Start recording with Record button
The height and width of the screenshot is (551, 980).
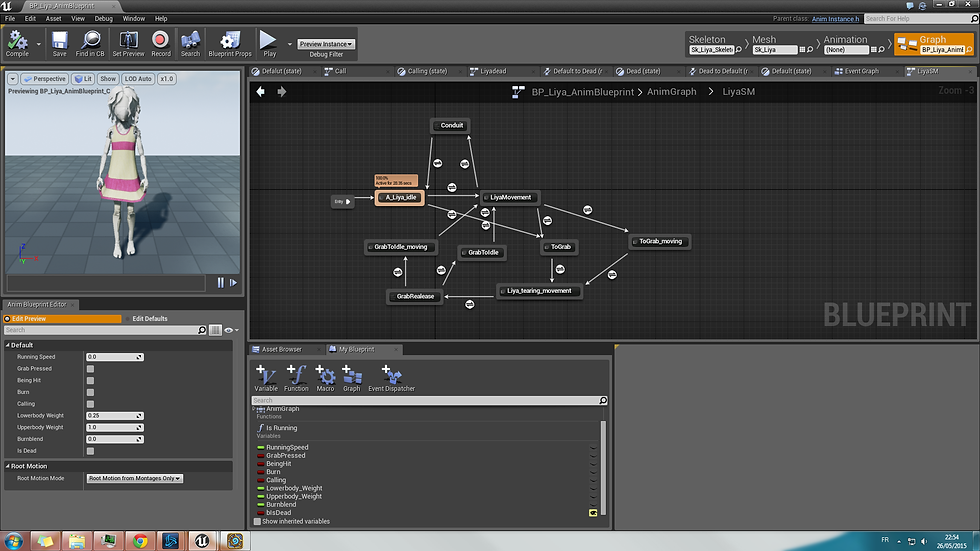(x=161, y=43)
